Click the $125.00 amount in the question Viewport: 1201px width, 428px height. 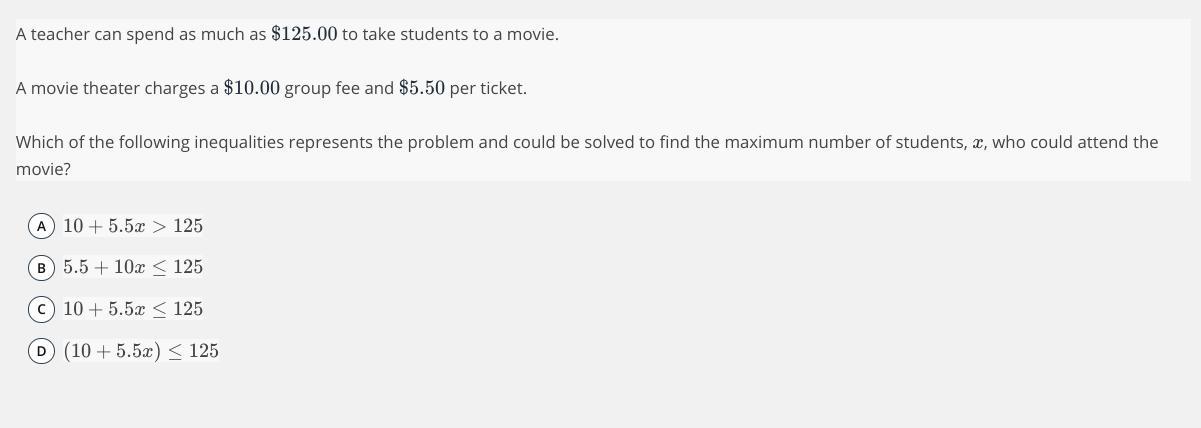[x=304, y=34]
